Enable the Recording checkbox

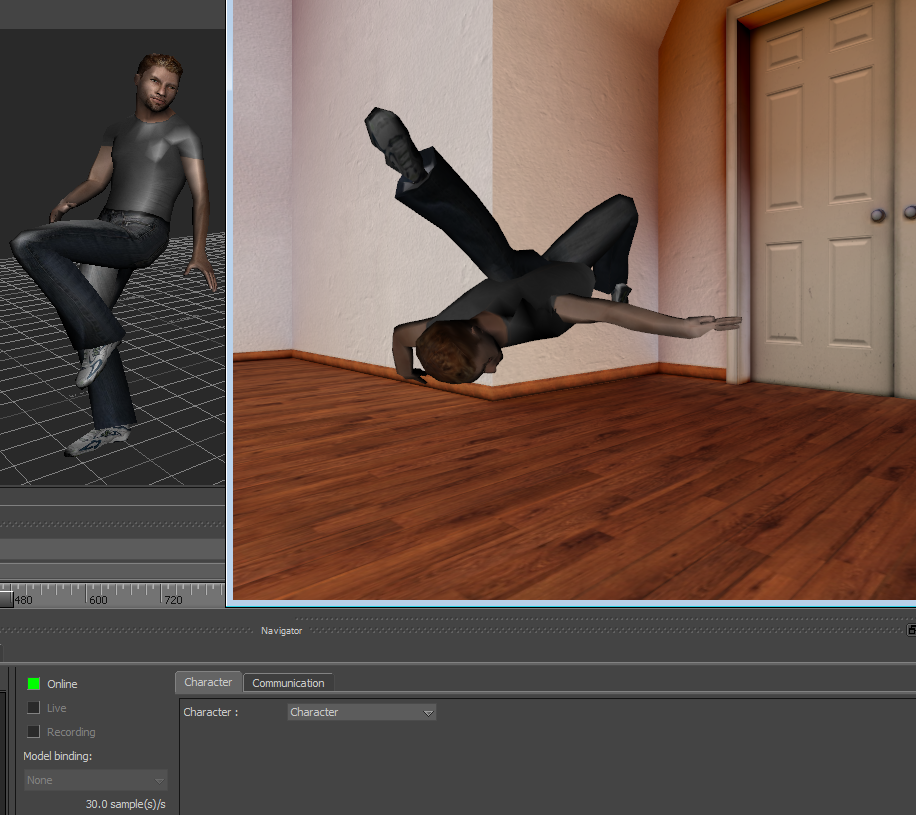pyautogui.click(x=34, y=732)
